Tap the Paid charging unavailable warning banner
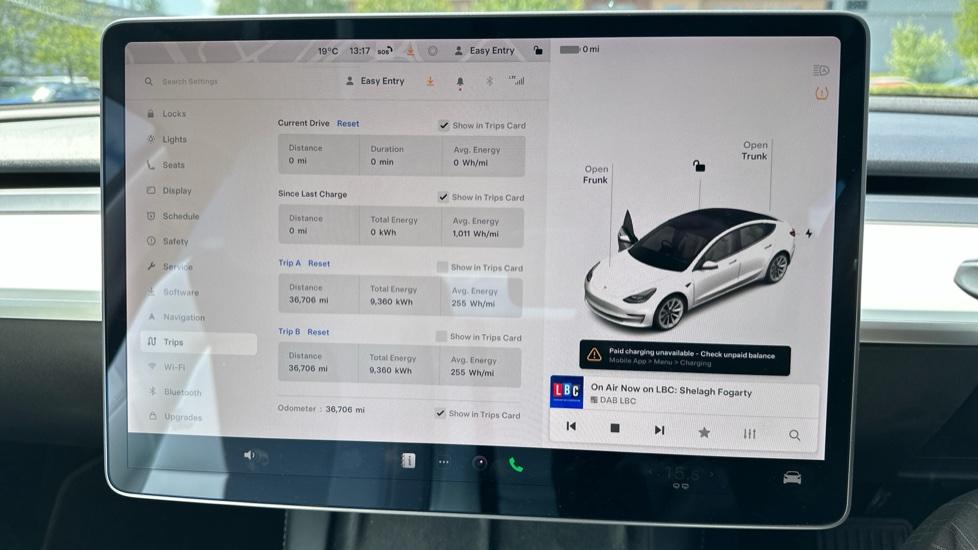978x550 pixels. [685, 357]
